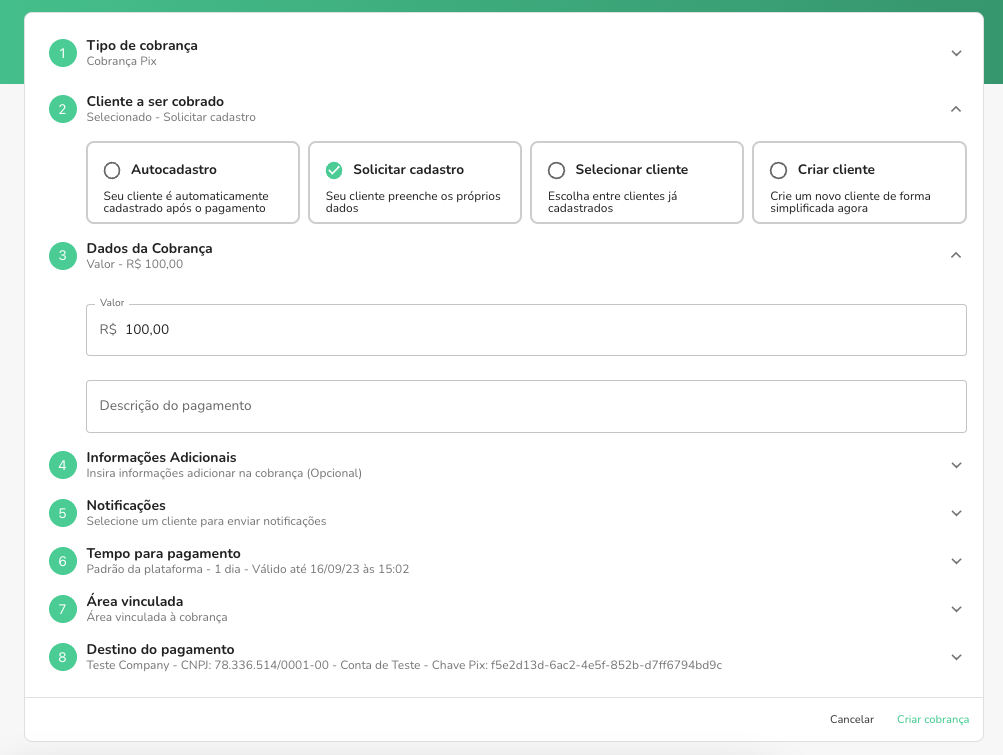The height and width of the screenshot is (755, 1003).
Task: Click the step 2 green circle badge
Action: coord(63,109)
